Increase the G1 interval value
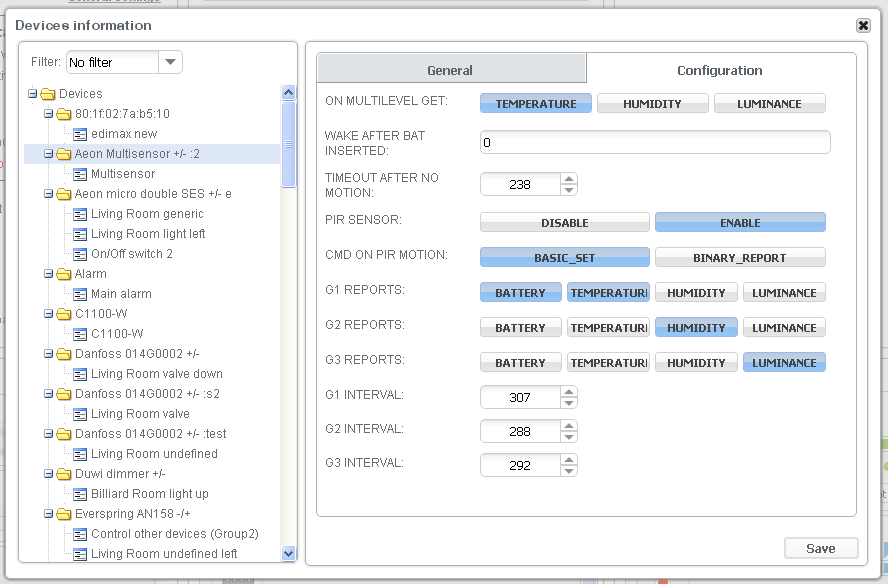Viewport: 888px width, 584px height. [x=569, y=391]
